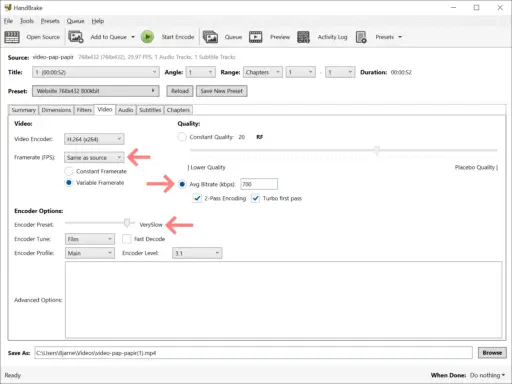Click the 'Duration:' label

(373, 72)
